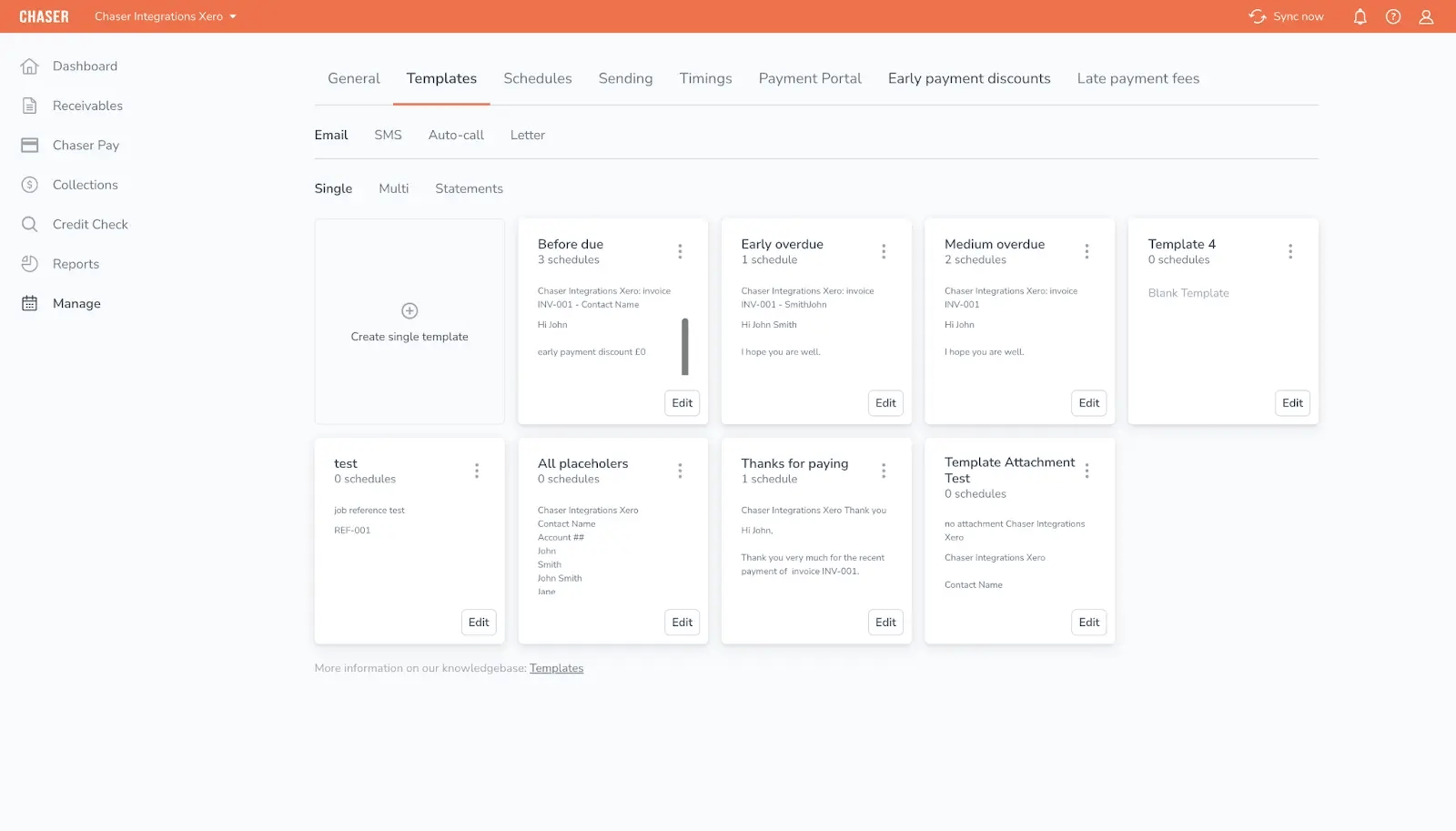The height and width of the screenshot is (831, 1456).
Task: Open Credit Check from the sidebar
Action: click(30, 224)
